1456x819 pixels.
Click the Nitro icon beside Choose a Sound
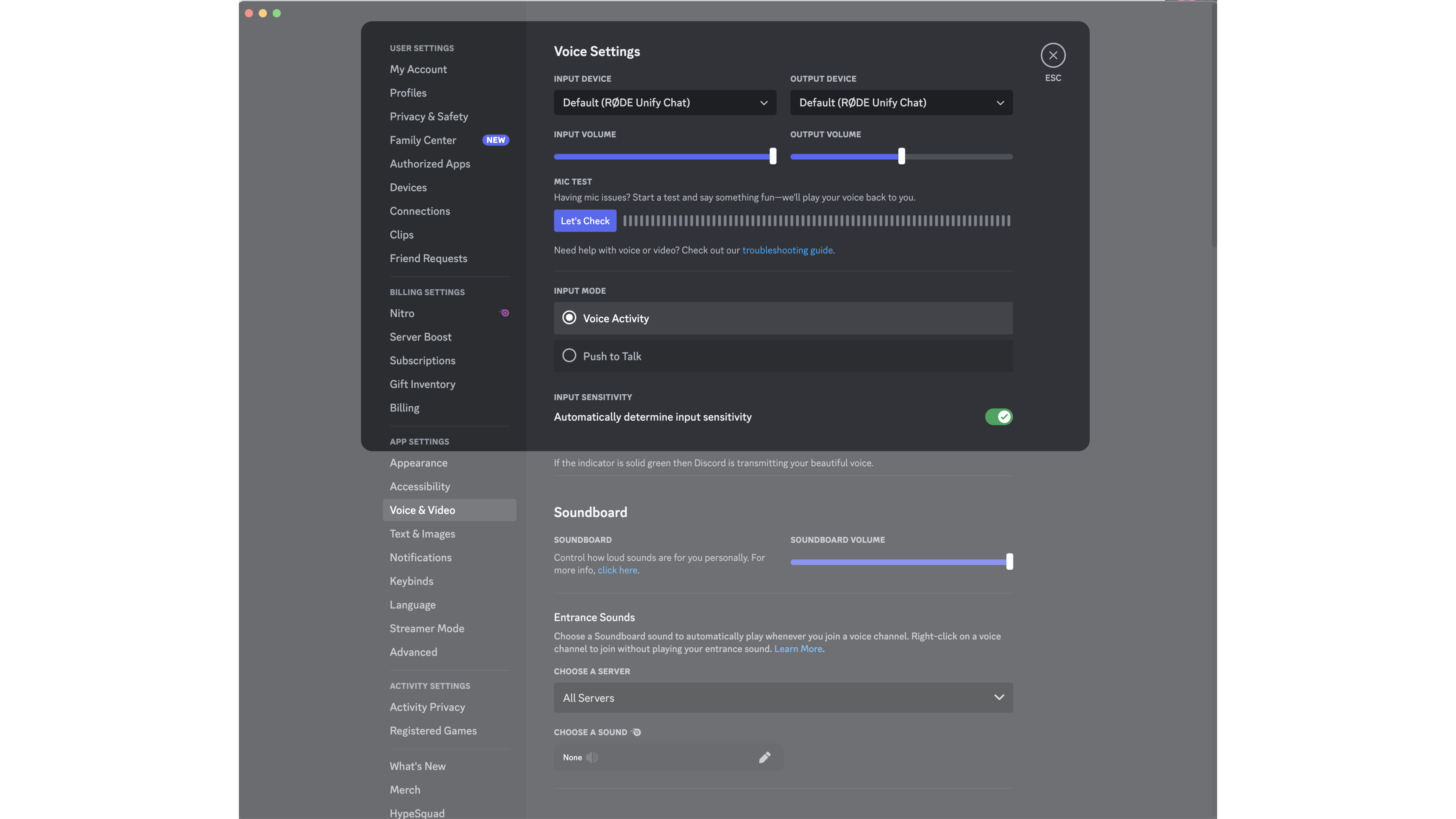[x=636, y=733]
